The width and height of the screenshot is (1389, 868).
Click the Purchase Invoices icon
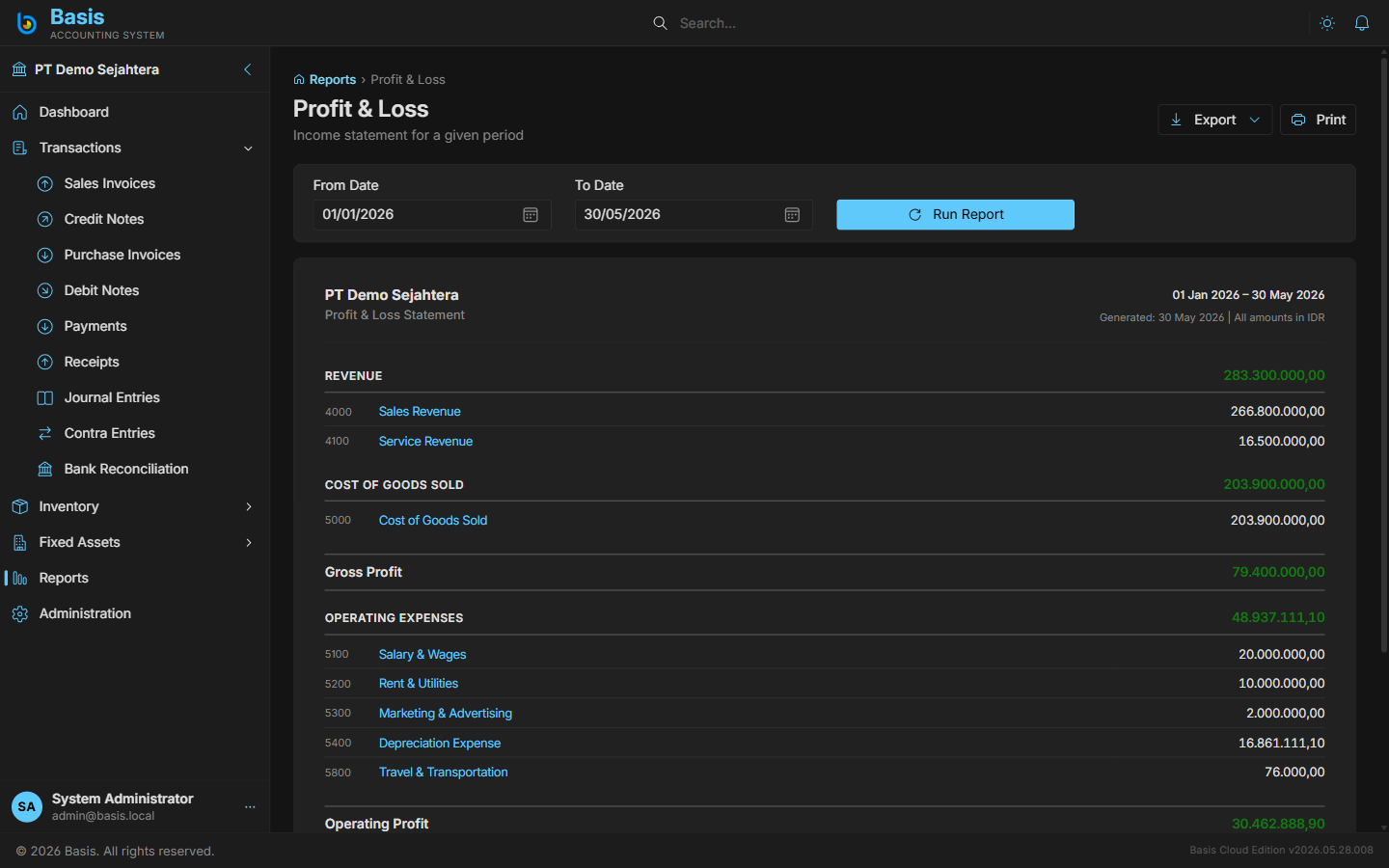[x=45, y=255]
